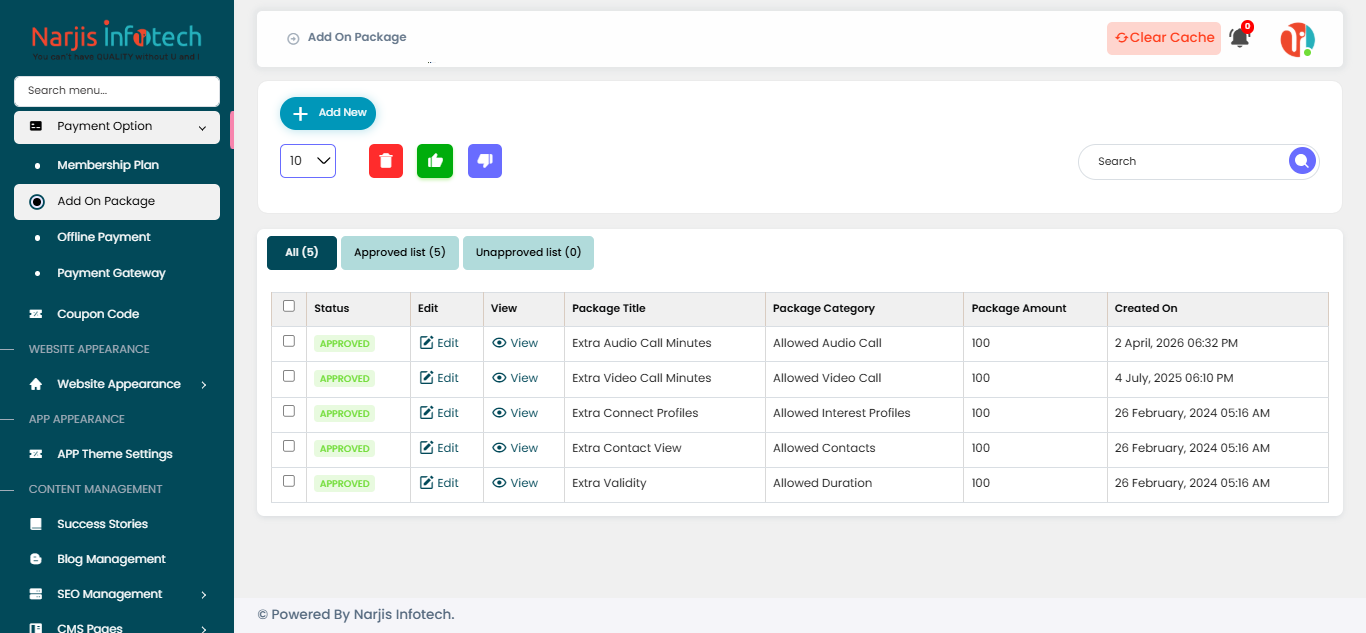Click date 4 July, 2025 06:10 PM
The image size is (1366, 633).
(x=1174, y=378)
